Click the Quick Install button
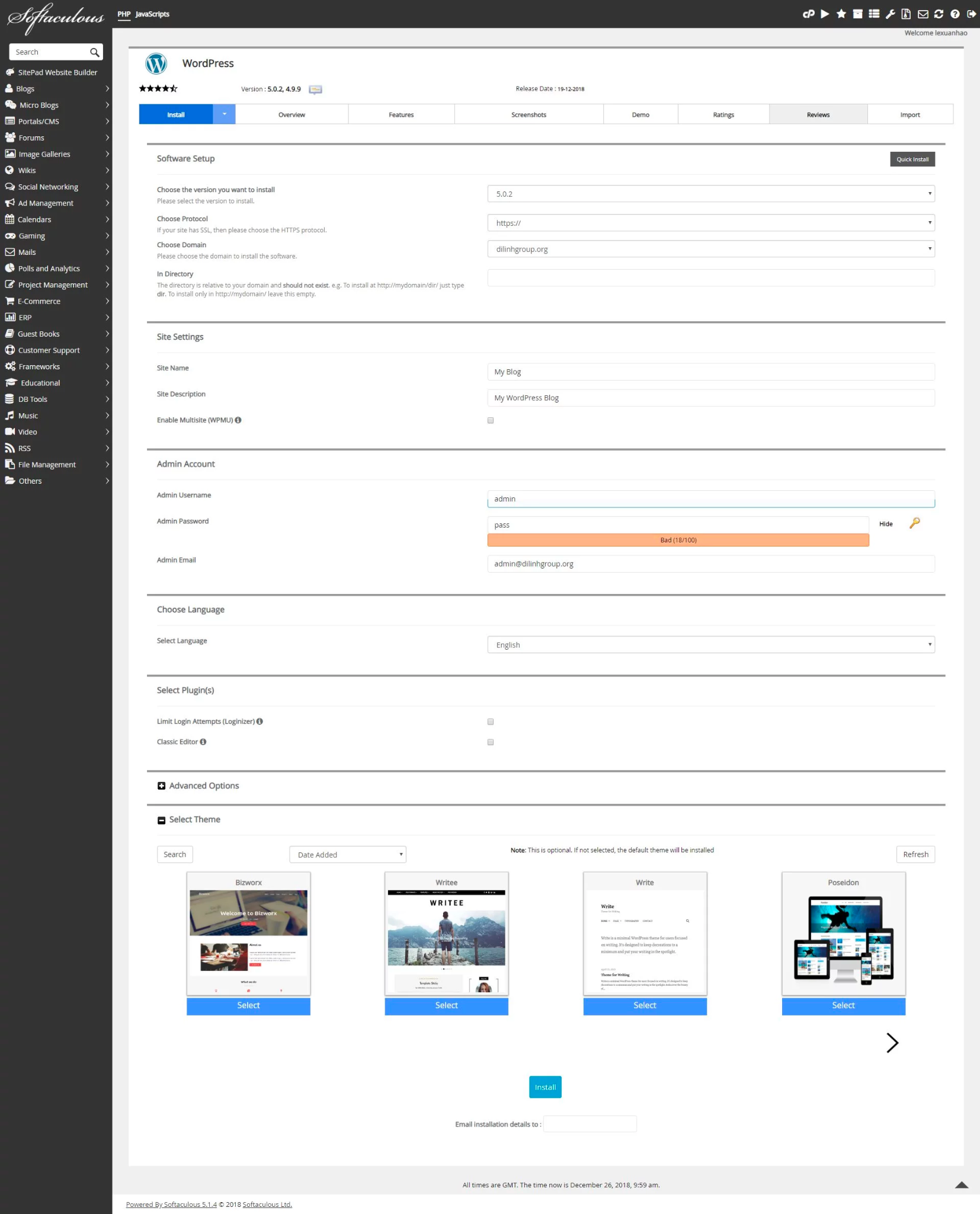 pos(912,159)
